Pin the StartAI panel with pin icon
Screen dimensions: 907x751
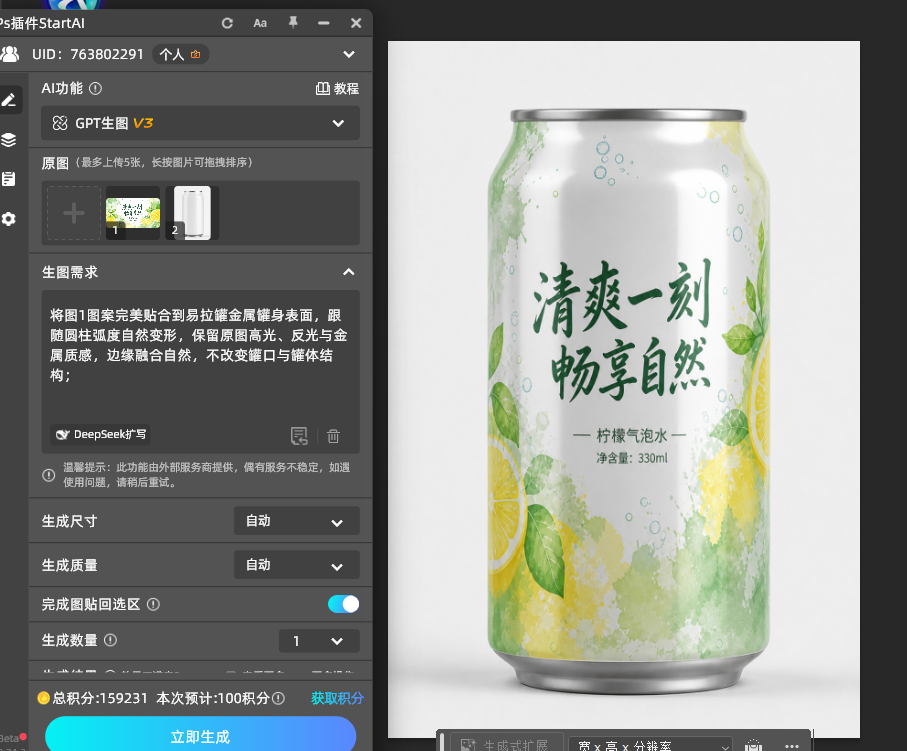pos(293,23)
